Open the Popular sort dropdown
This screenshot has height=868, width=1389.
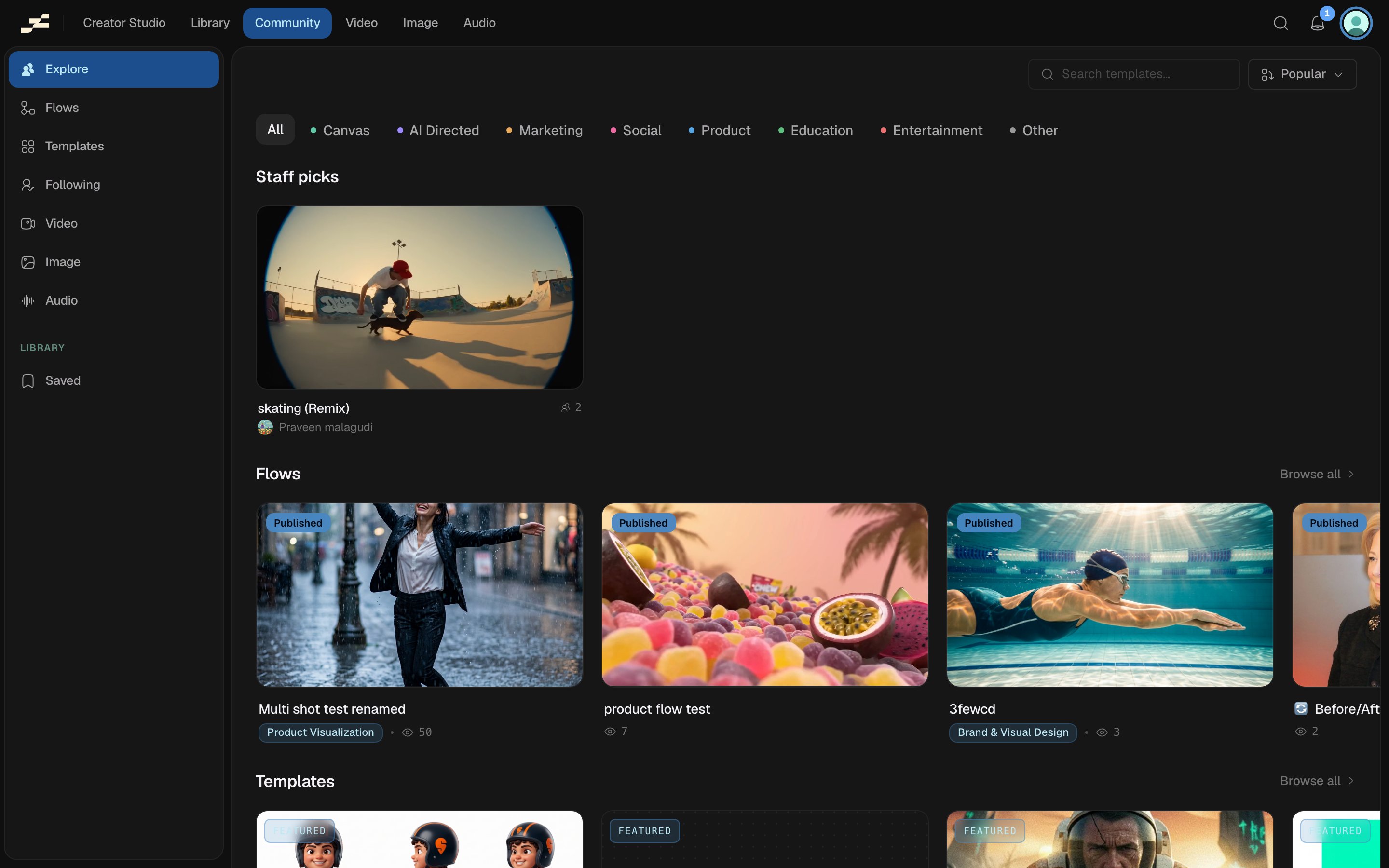coord(1302,74)
